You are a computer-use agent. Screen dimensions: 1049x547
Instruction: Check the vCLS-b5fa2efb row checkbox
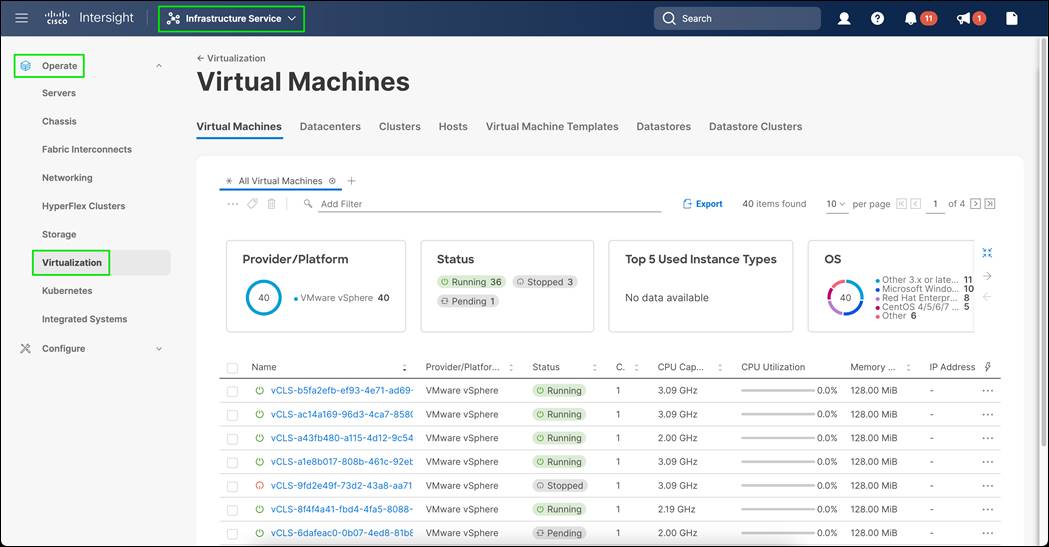pos(232,391)
